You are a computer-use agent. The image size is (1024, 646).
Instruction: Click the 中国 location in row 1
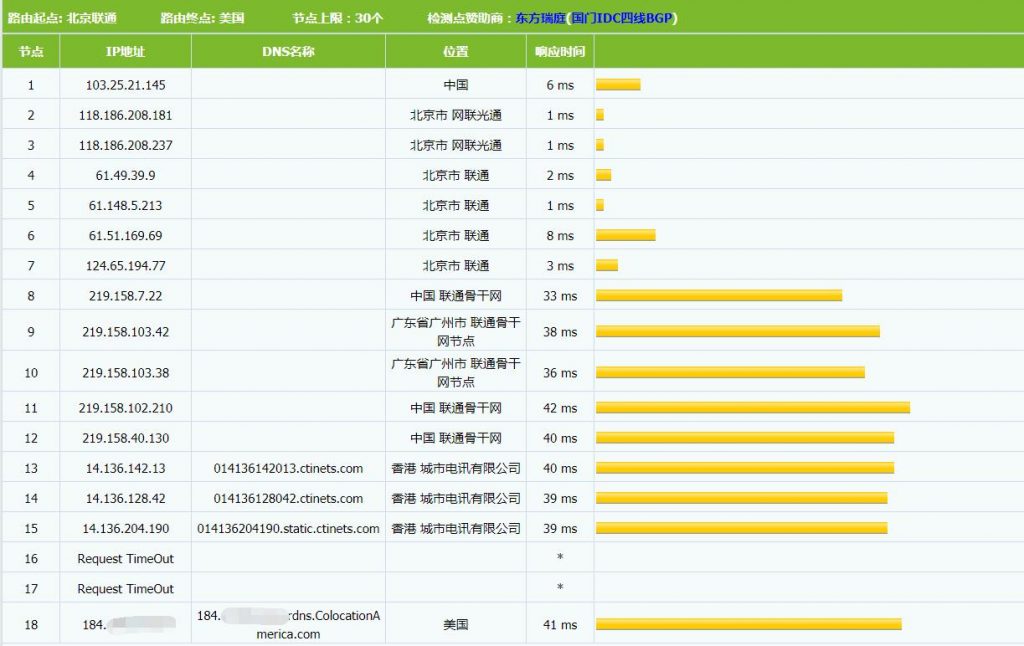click(x=456, y=85)
